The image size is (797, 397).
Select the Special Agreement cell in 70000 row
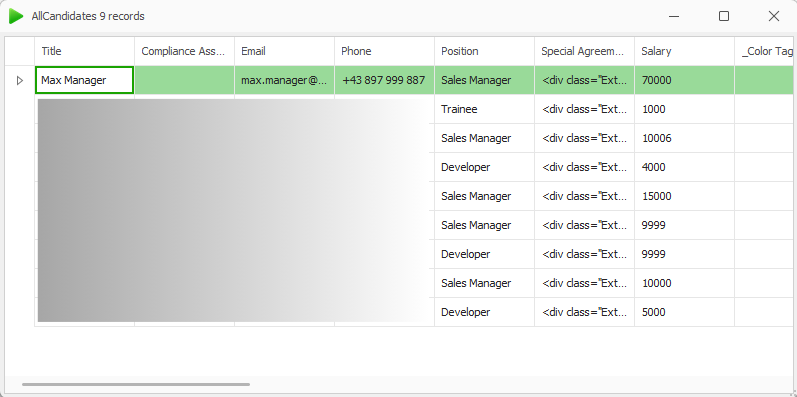(x=585, y=80)
